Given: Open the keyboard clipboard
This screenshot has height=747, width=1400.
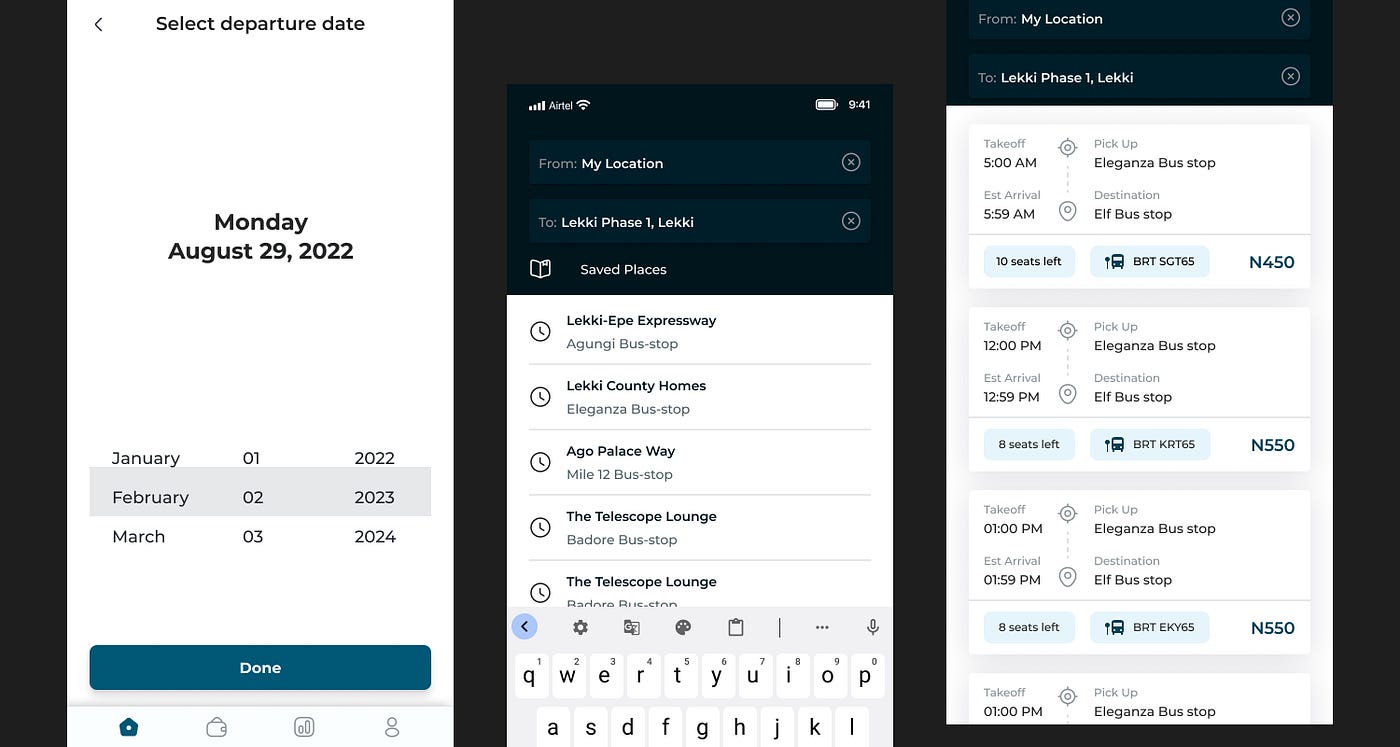Looking at the screenshot, I should tap(736, 627).
